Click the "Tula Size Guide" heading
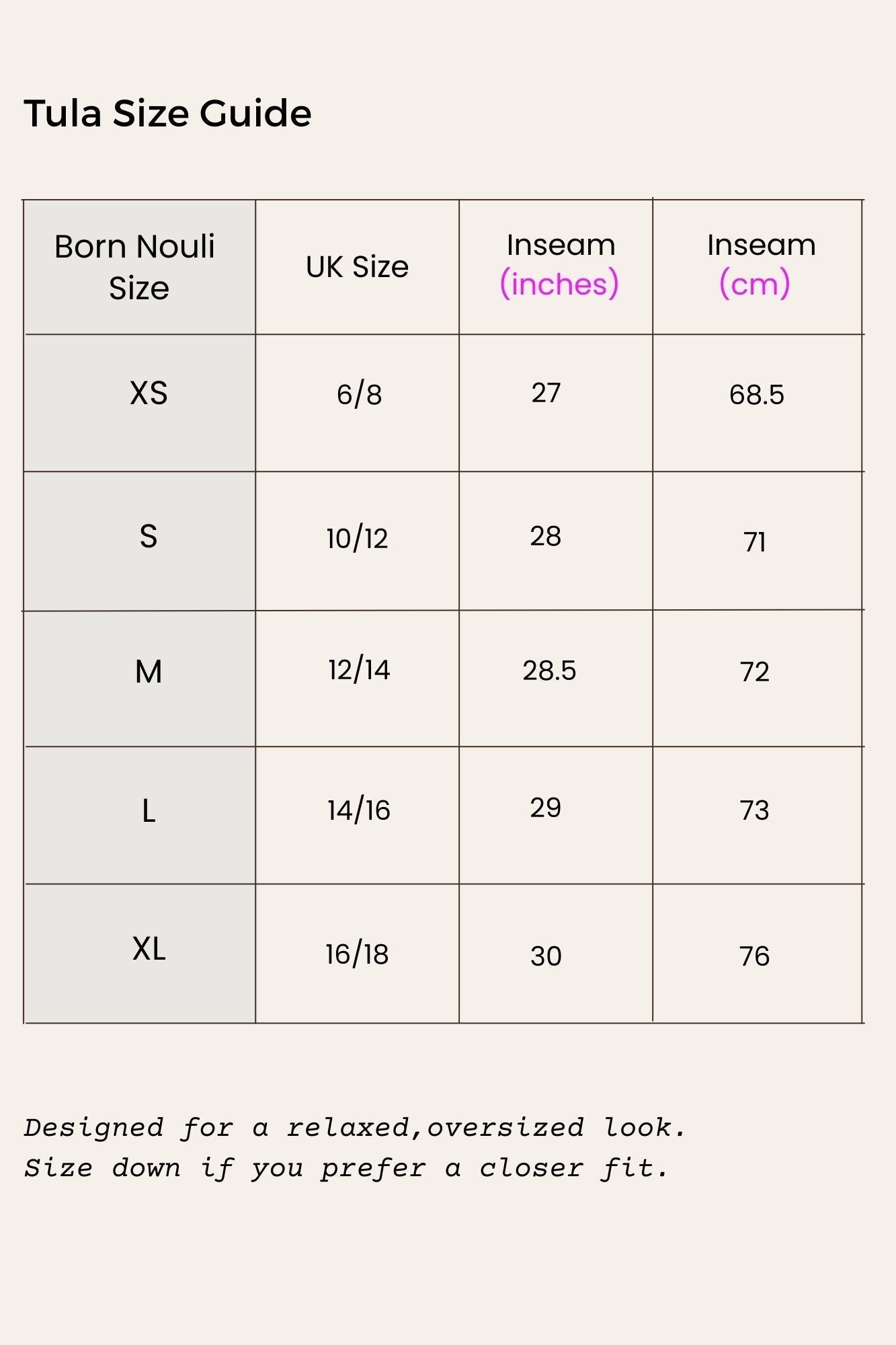896x1345 pixels. (x=167, y=113)
